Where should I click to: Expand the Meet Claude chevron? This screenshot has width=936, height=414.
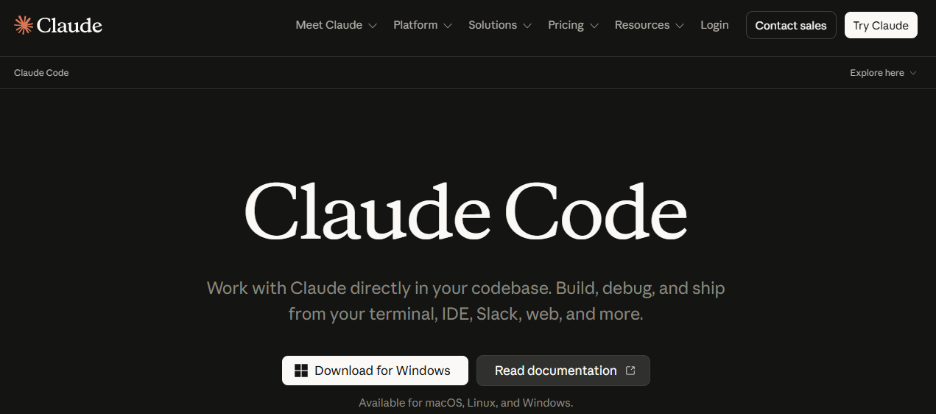[x=372, y=26]
